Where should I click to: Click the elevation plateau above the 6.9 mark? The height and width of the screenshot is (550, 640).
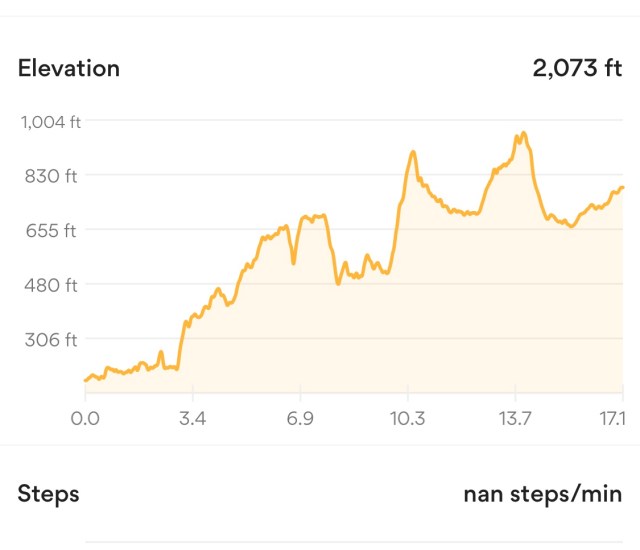pyautogui.click(x=313, y=216)
